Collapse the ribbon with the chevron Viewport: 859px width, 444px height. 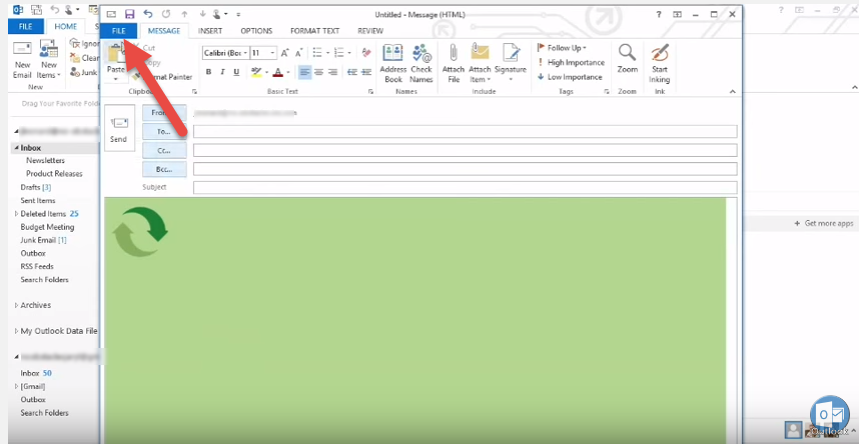(733, 92)
